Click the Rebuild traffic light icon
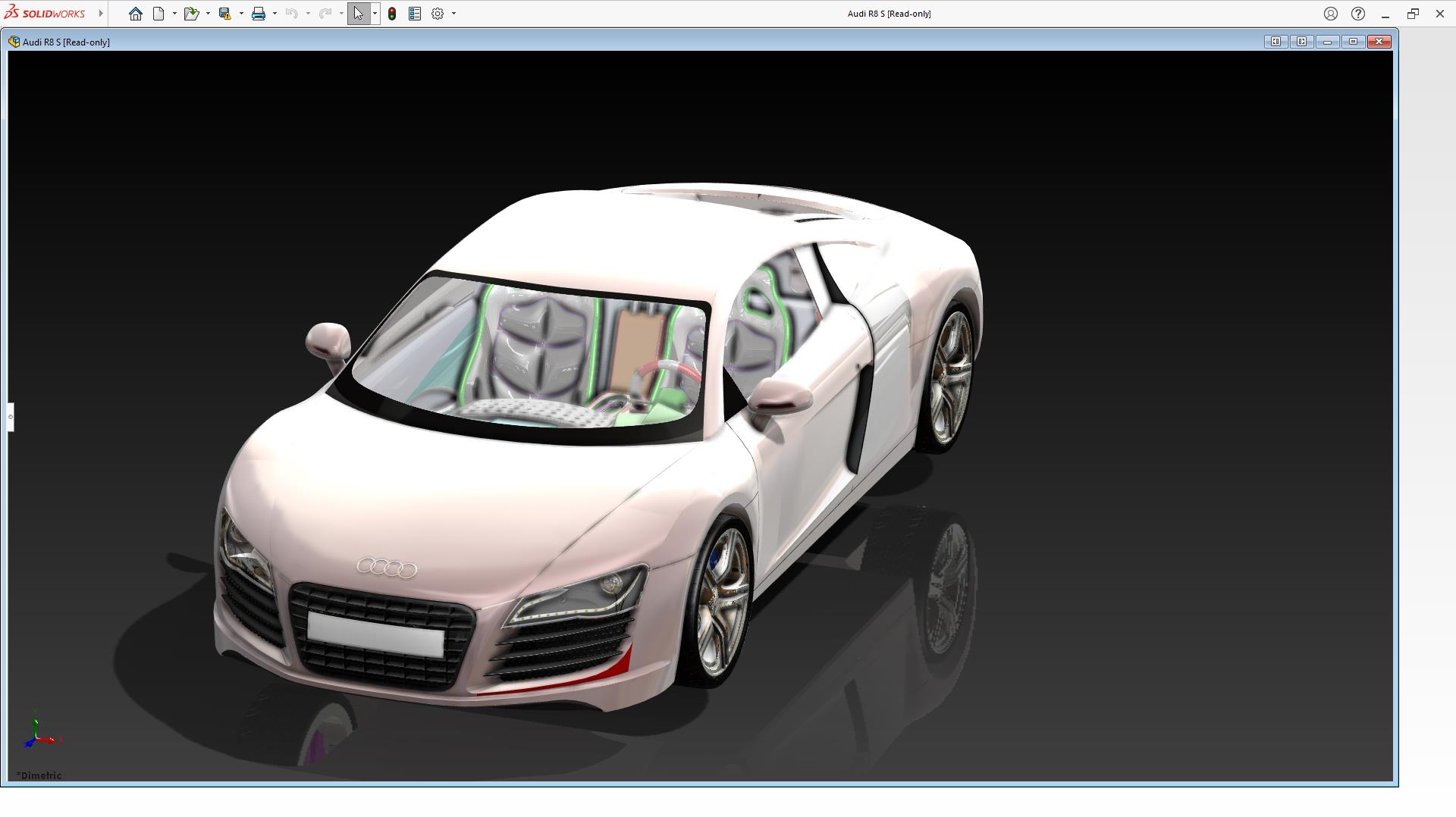The width and height of the screenshot is (1456, 817). pos(392,14)
